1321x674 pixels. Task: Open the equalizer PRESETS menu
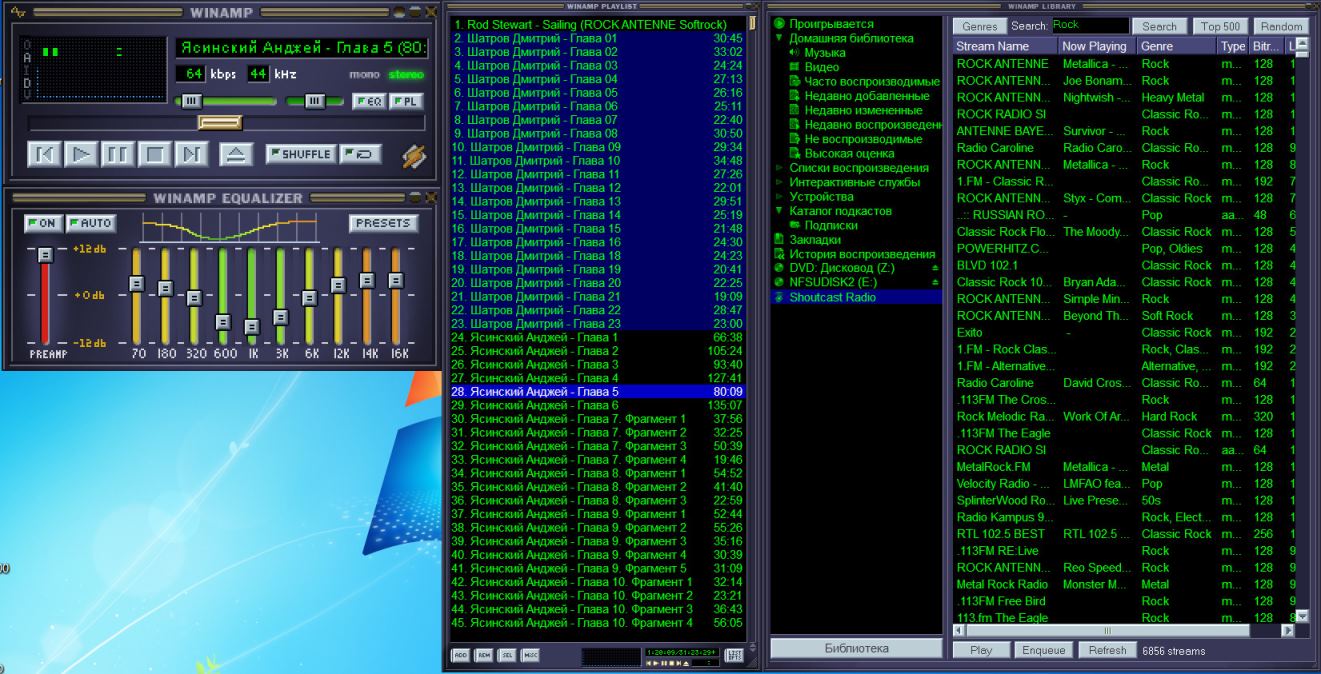click(x=383, y=223)
